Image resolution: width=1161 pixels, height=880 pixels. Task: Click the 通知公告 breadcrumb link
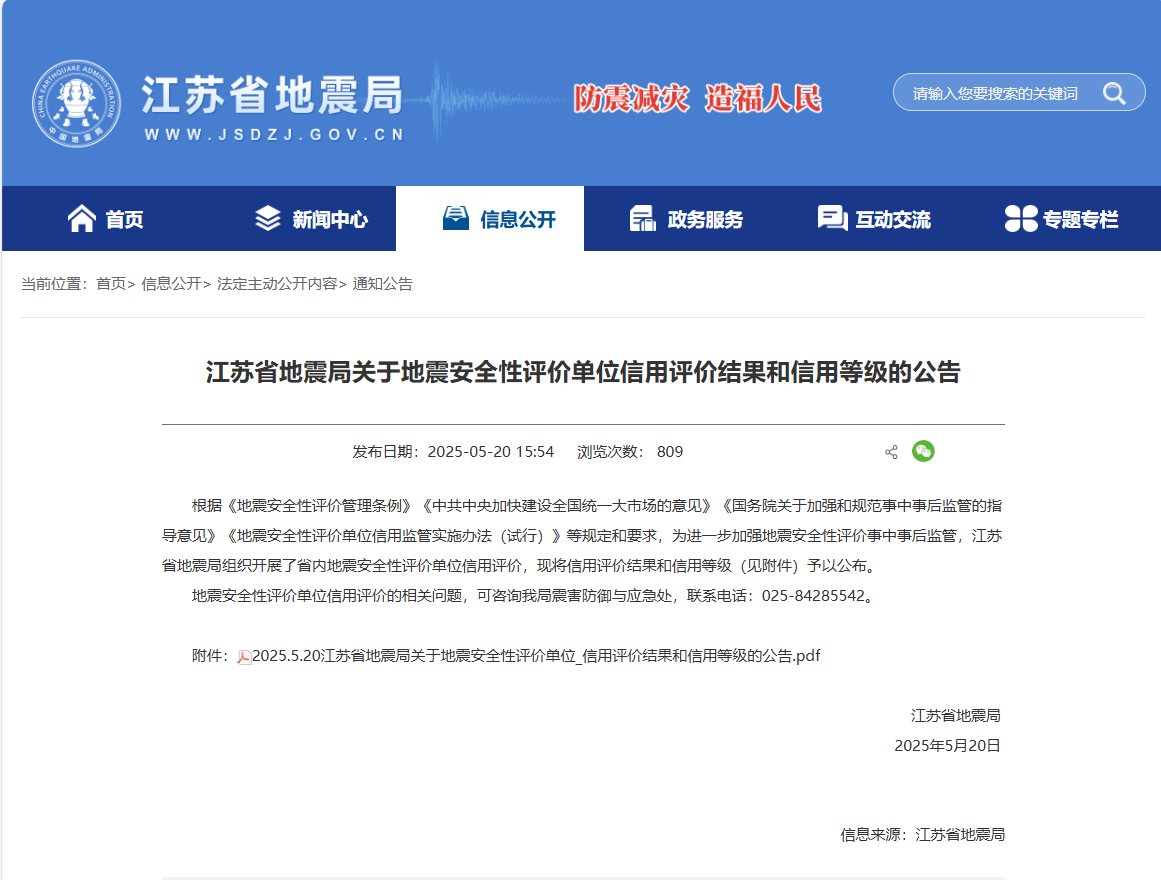pyautogui.click(x=383, y=284)
